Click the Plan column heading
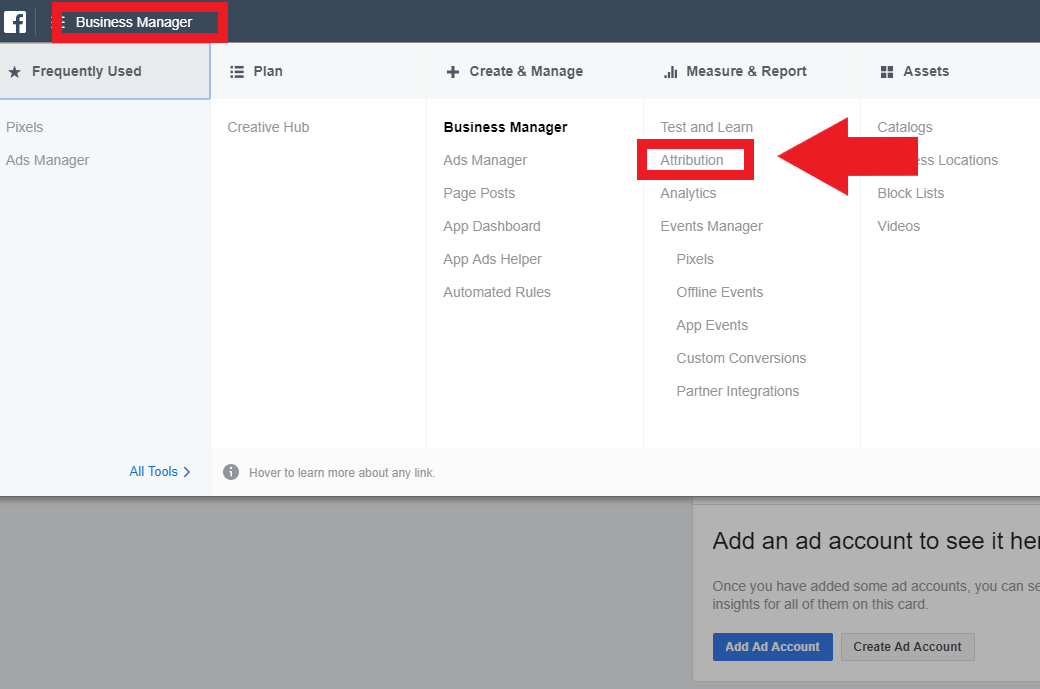Screen dimensions: 1040x689 point(268,72)
